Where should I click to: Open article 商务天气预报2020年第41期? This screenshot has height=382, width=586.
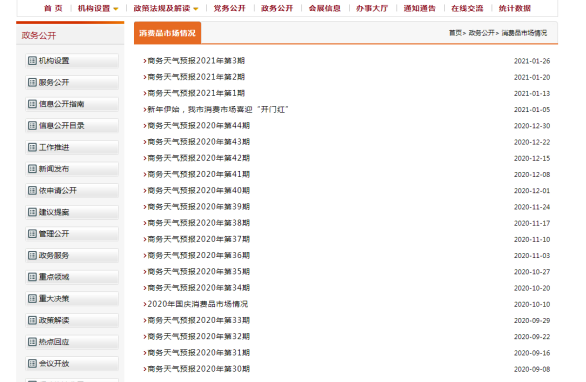click(x=198, y=174)
